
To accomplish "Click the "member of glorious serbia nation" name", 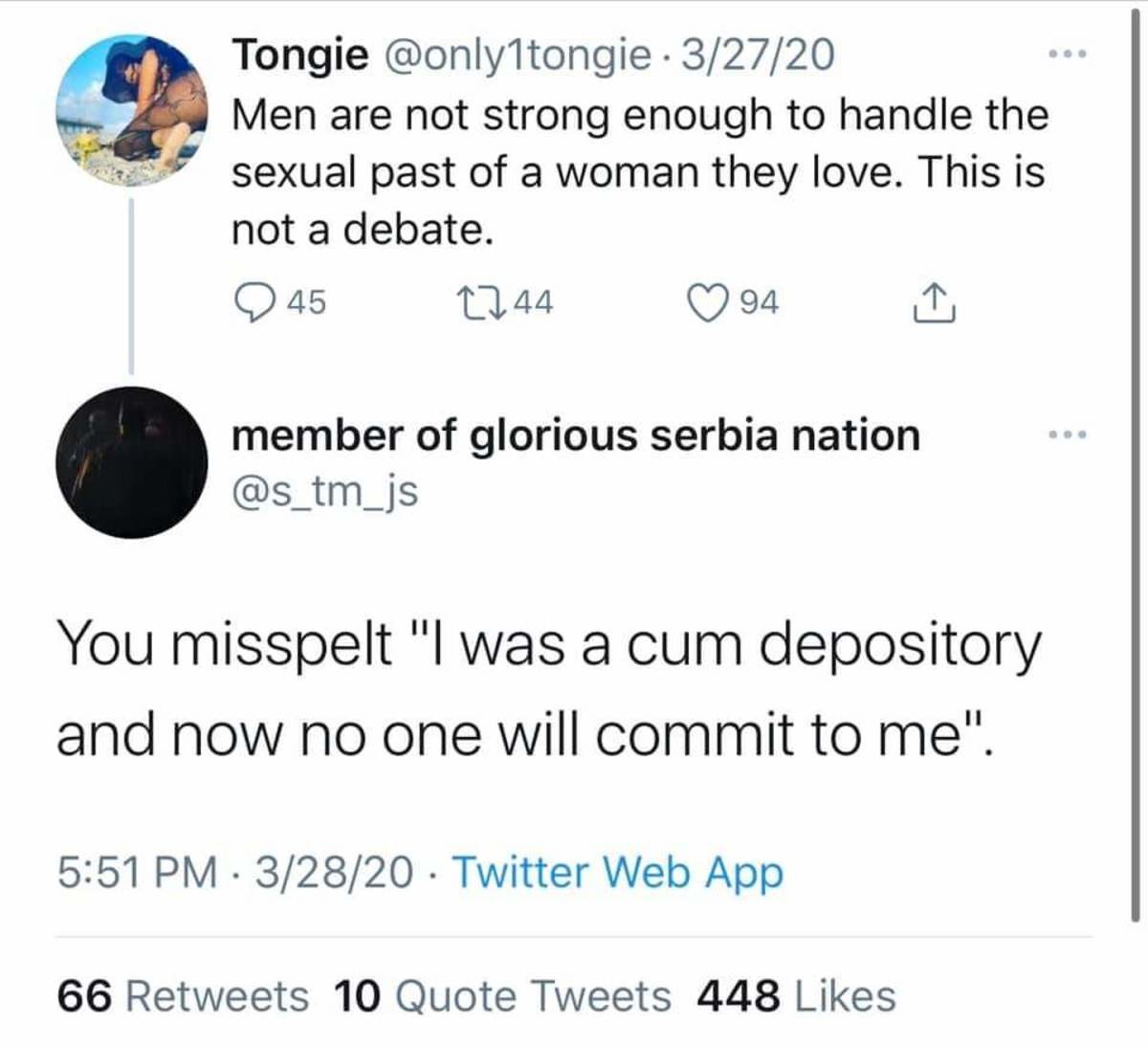I will [x=575, y=435].
